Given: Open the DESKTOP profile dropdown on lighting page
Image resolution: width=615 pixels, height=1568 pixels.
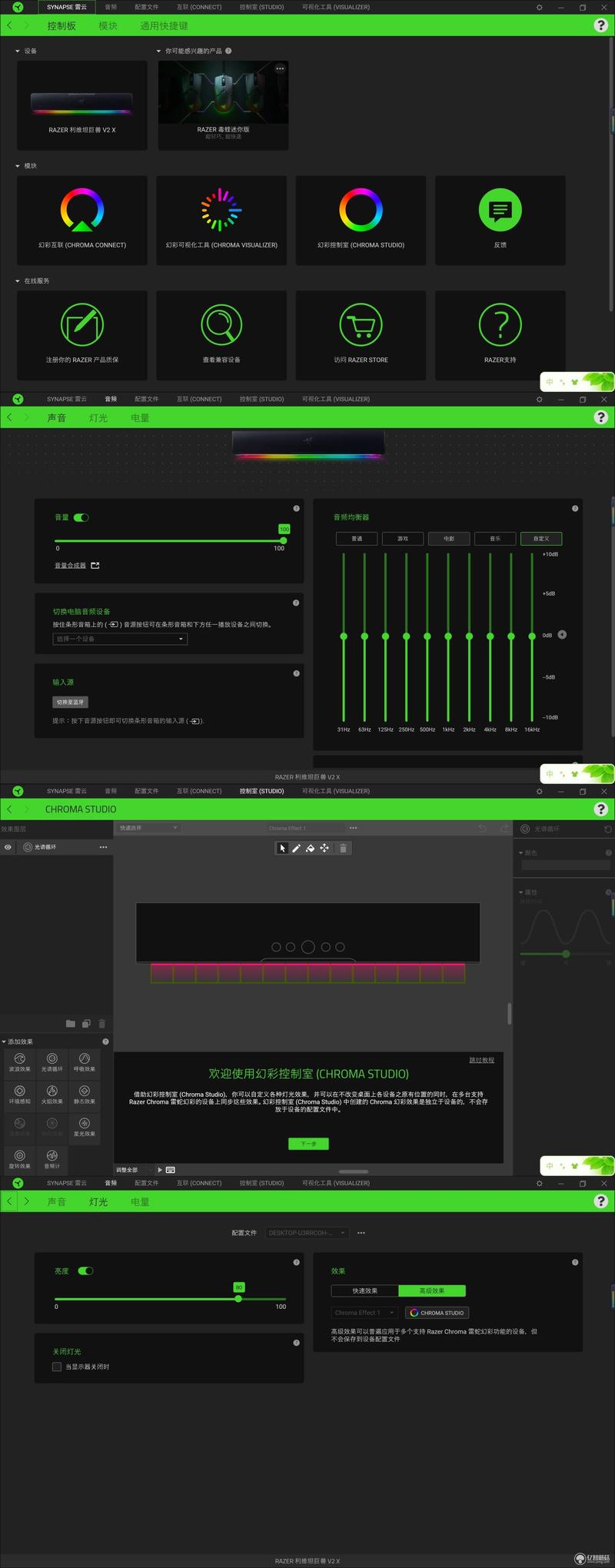Looking at the screenshot, I should (307, 1232).
